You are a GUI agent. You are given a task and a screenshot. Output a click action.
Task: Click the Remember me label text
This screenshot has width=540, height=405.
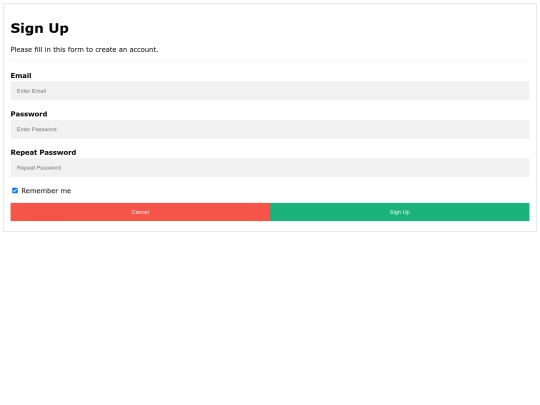click(46, 191)
